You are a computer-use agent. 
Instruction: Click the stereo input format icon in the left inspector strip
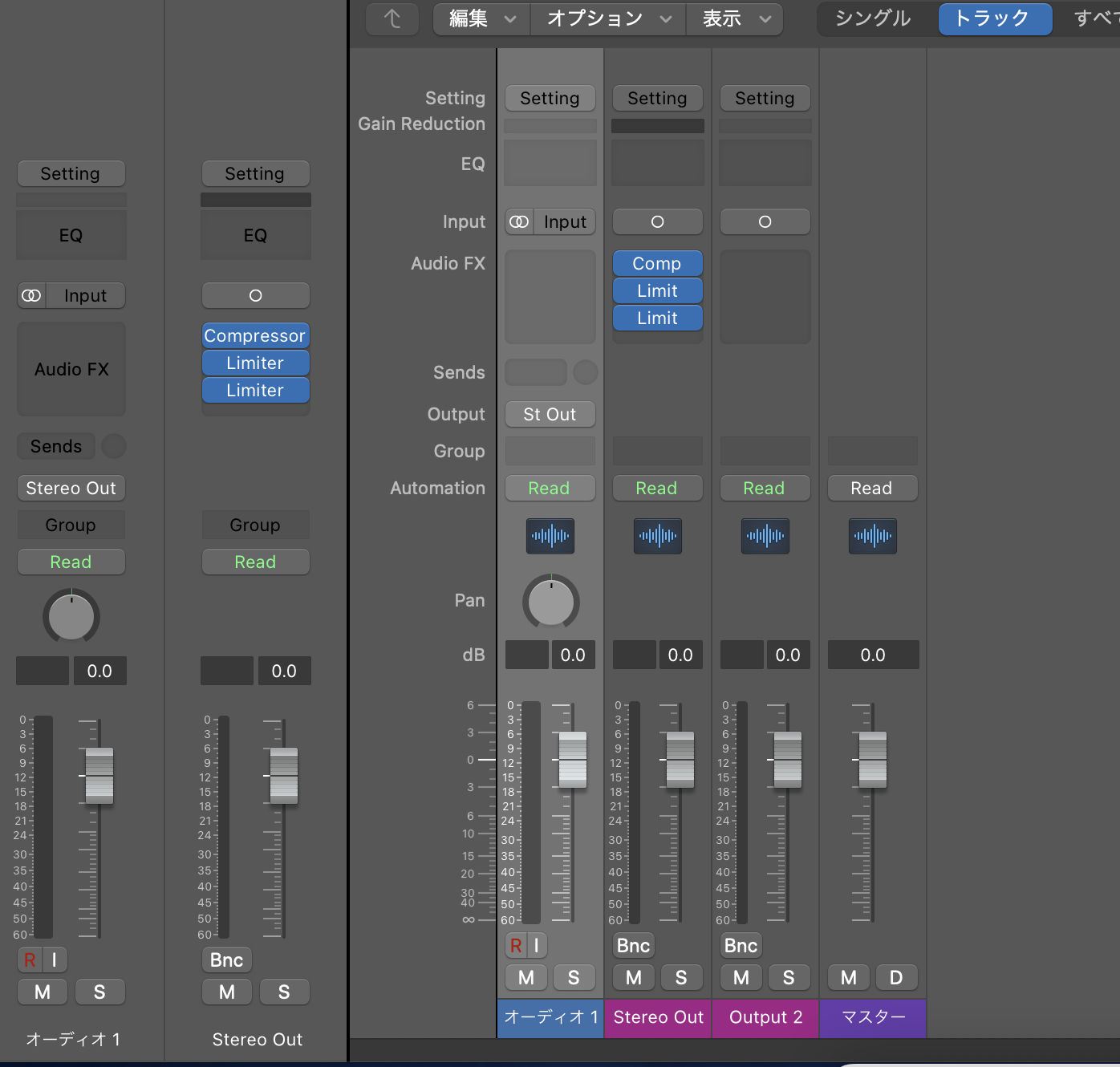[x=32, y=295]
